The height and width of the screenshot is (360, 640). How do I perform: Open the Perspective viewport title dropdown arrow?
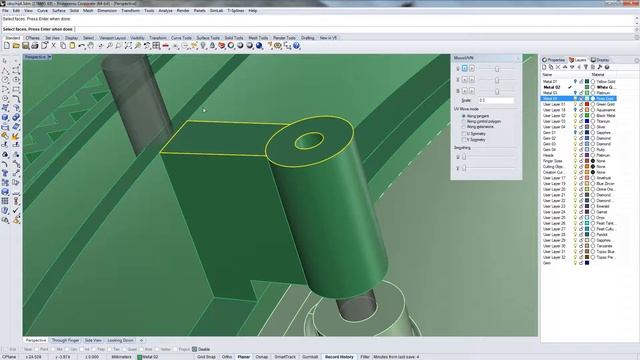(x=49, y=57)
